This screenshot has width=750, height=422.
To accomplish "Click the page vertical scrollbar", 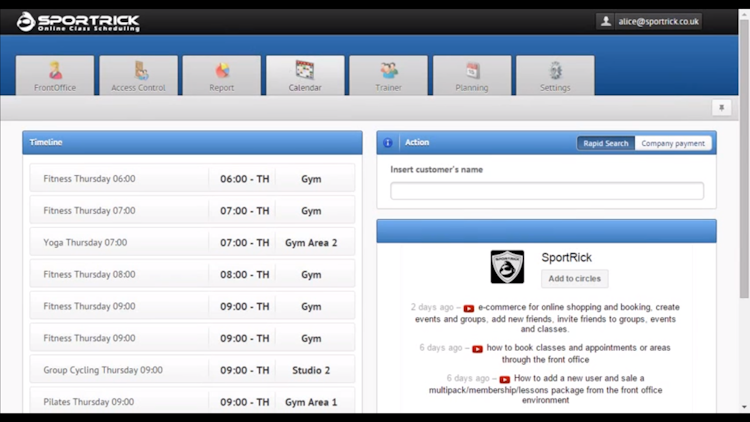I will (744, 159).
